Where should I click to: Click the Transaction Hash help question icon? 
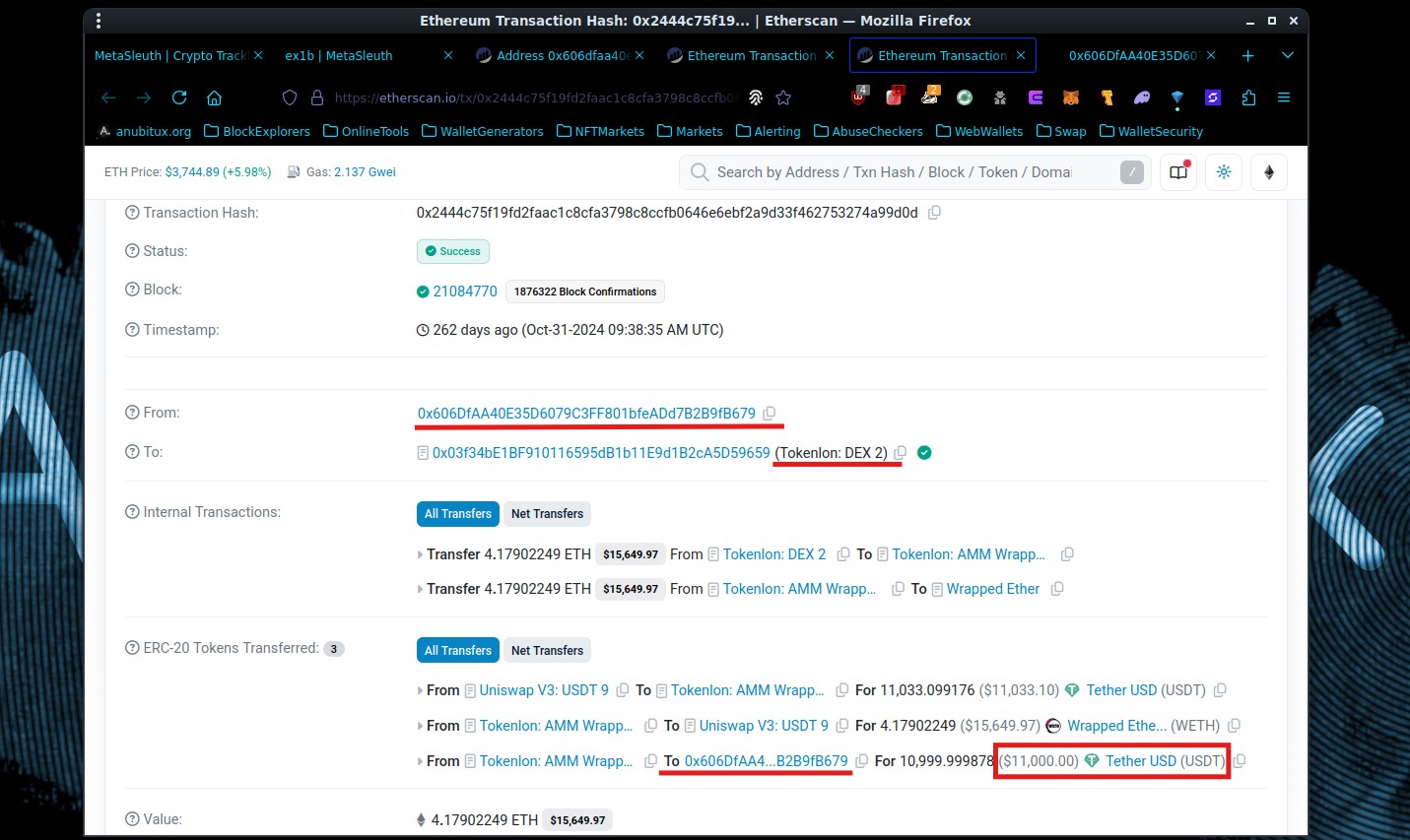tap(132, 213)
